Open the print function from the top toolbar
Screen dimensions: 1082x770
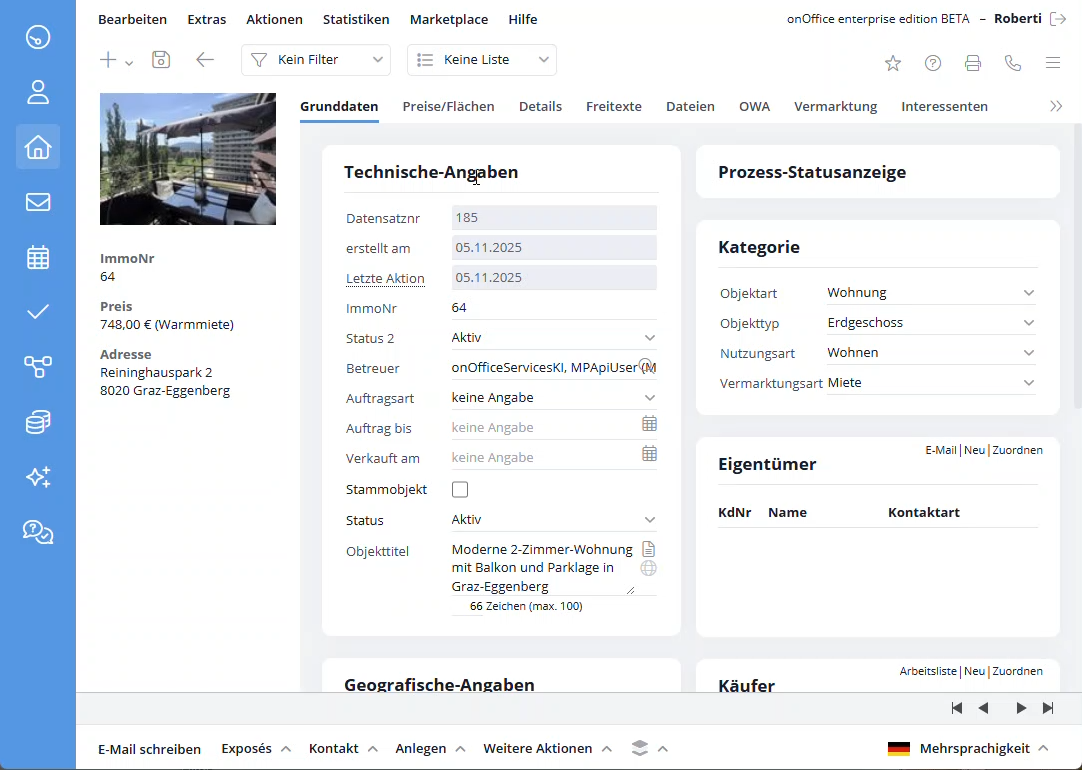[972, 62]
